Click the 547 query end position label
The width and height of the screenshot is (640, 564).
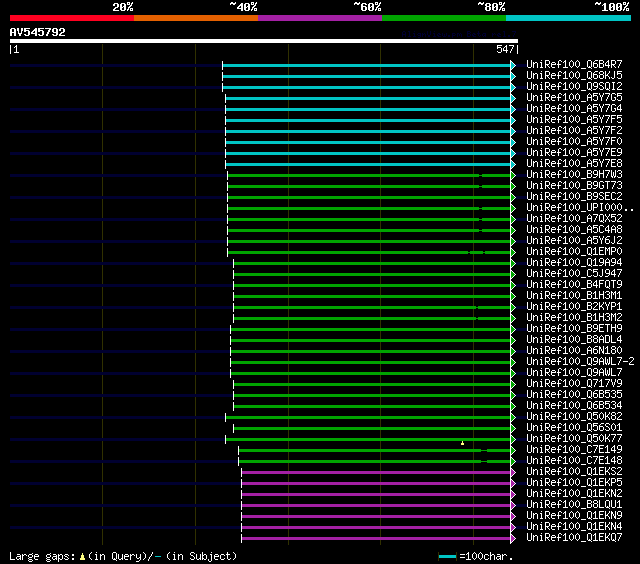pos(505,49)
